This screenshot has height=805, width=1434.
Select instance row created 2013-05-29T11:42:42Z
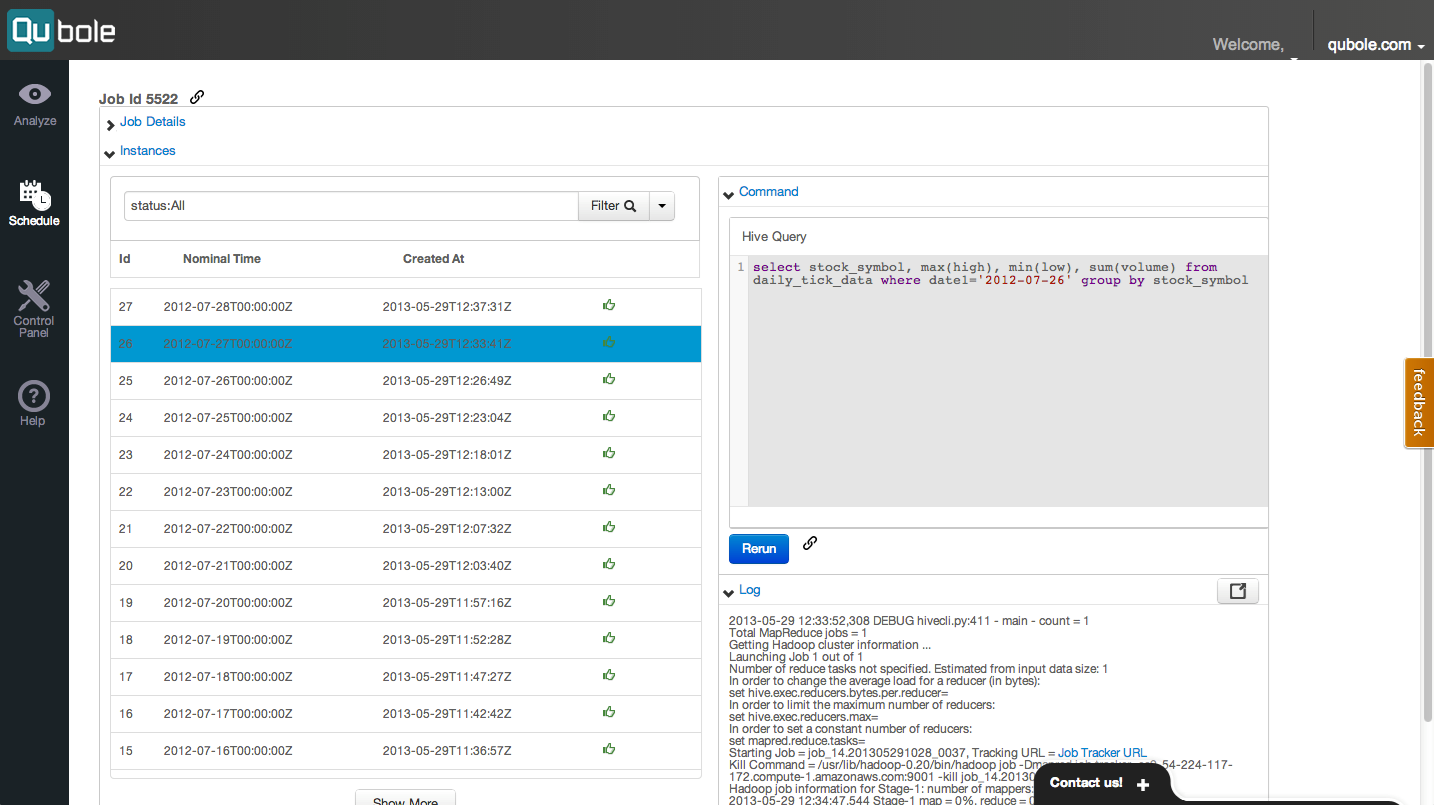[405, 713]
